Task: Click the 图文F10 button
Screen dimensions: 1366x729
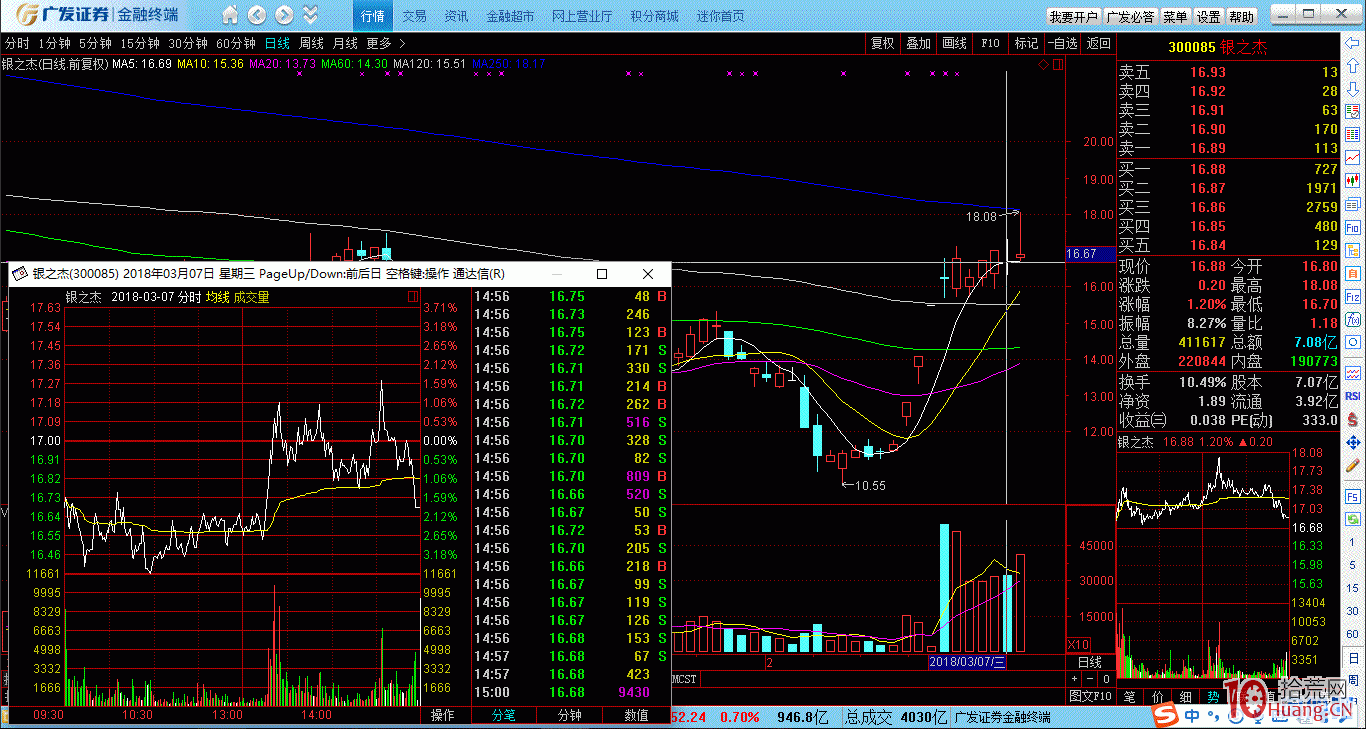Action: pyautogui.click(x=1090, y=696)
